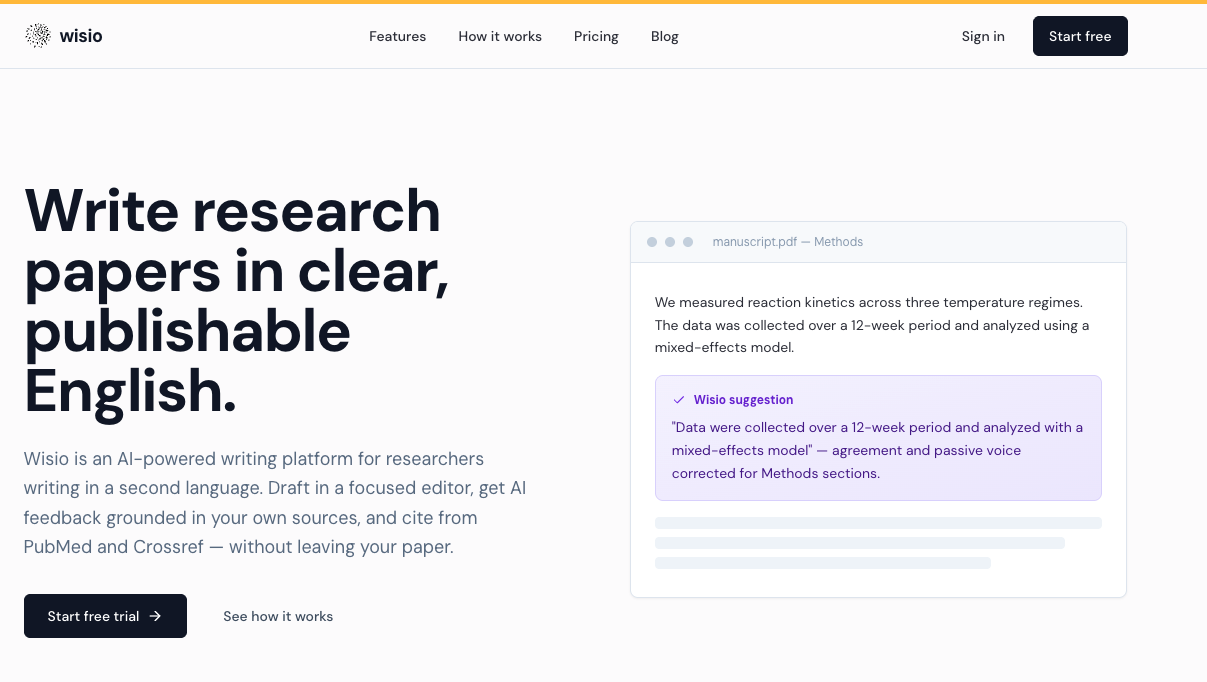Click the wisio brand name
This screenshot has width=1207, height=682.
point(81,36)
